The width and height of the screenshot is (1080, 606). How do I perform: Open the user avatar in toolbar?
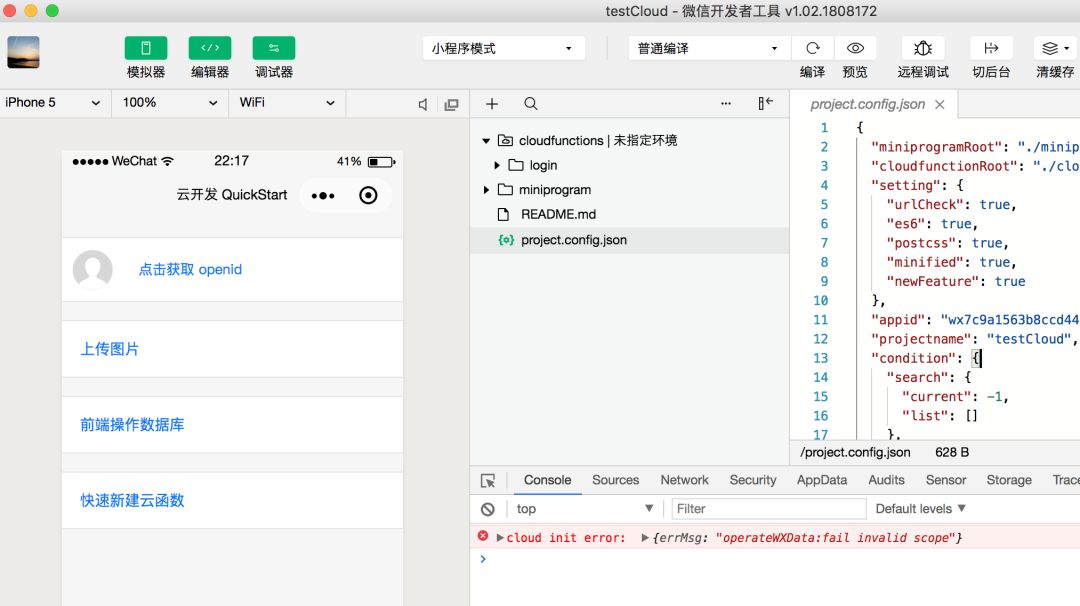(x=23, y=52)
